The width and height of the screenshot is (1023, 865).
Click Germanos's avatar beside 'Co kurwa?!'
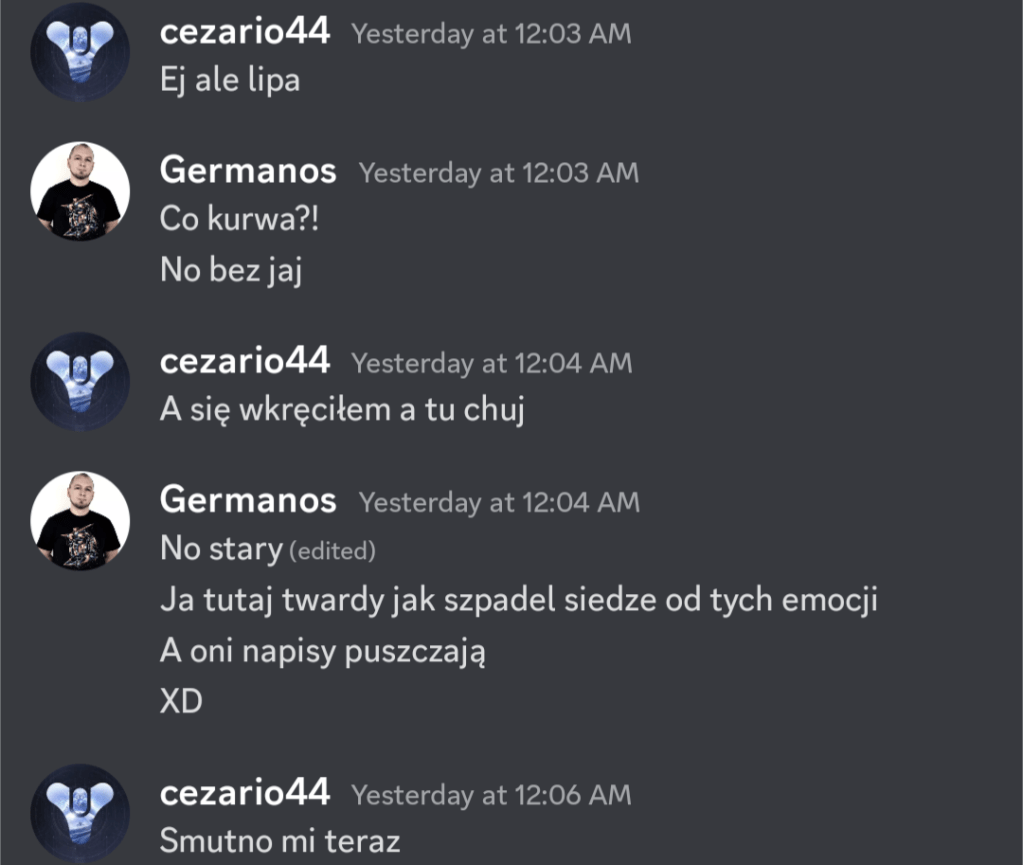point(80,191)
